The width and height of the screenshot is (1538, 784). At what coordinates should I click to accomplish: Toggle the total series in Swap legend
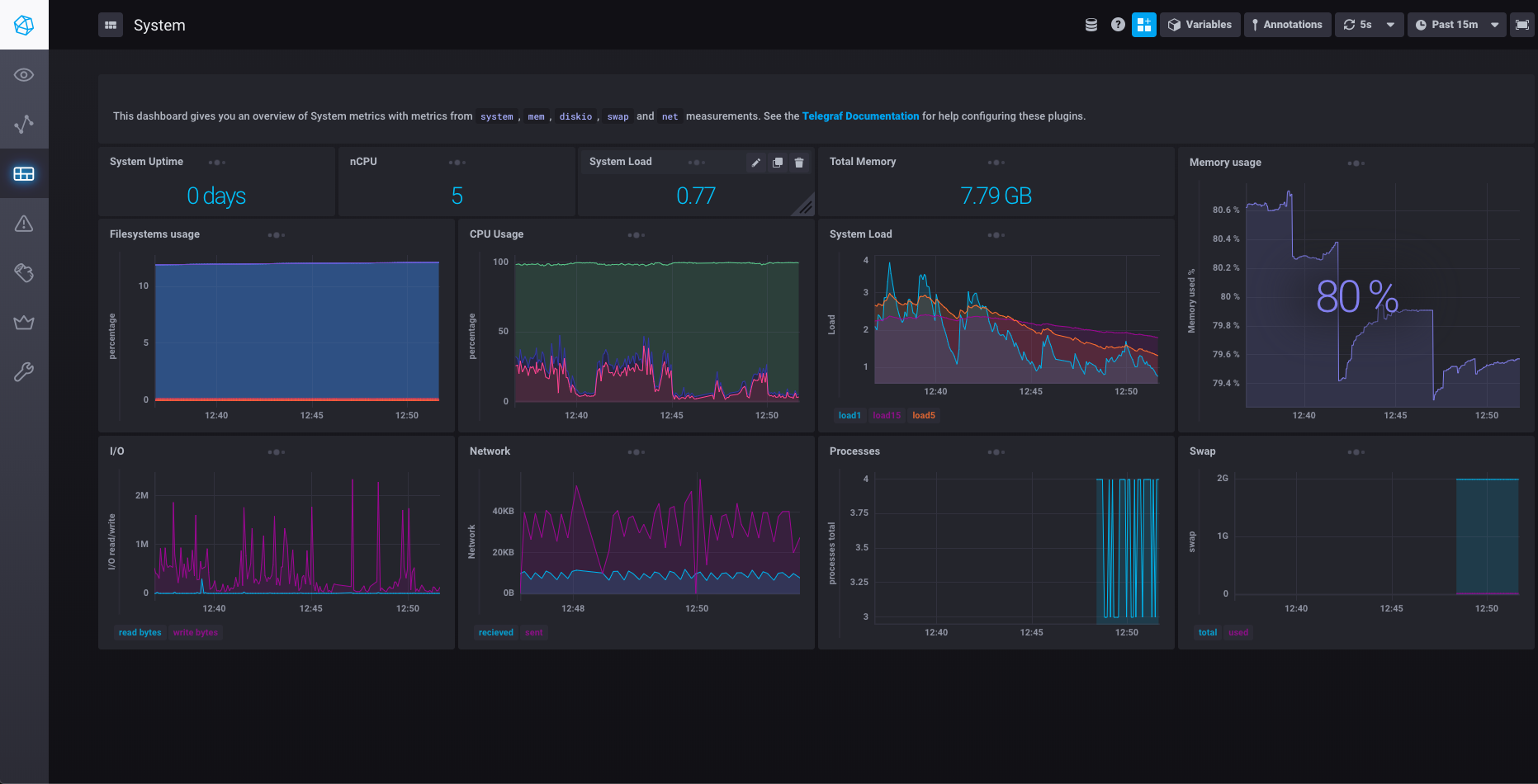click(x=1208, y=632)
